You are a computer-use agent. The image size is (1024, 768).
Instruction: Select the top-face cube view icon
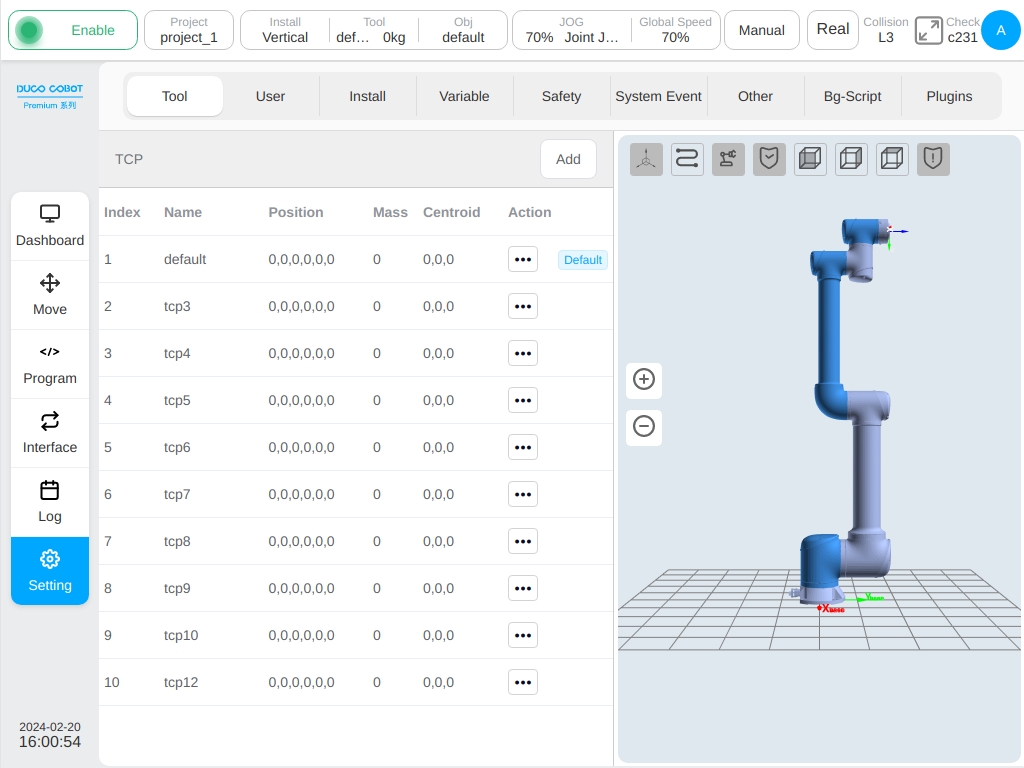(x=892, y=159)
